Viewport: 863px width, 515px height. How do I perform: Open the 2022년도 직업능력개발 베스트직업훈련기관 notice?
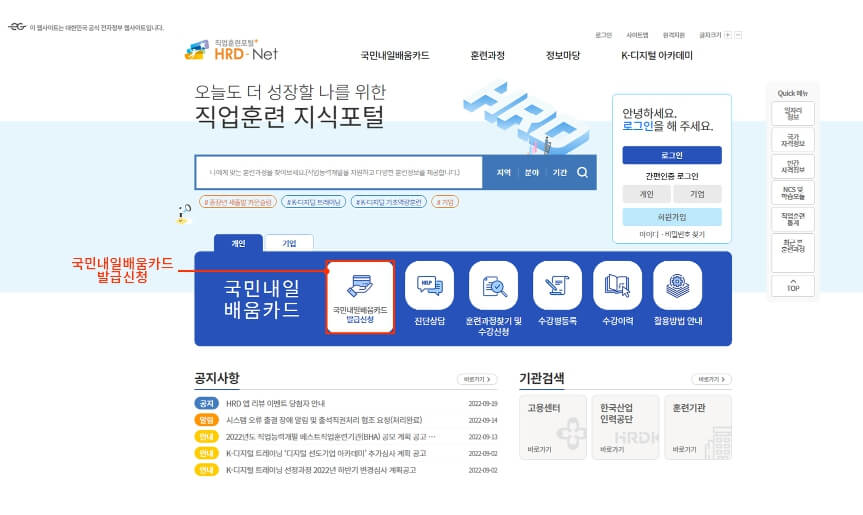point(330,436)
